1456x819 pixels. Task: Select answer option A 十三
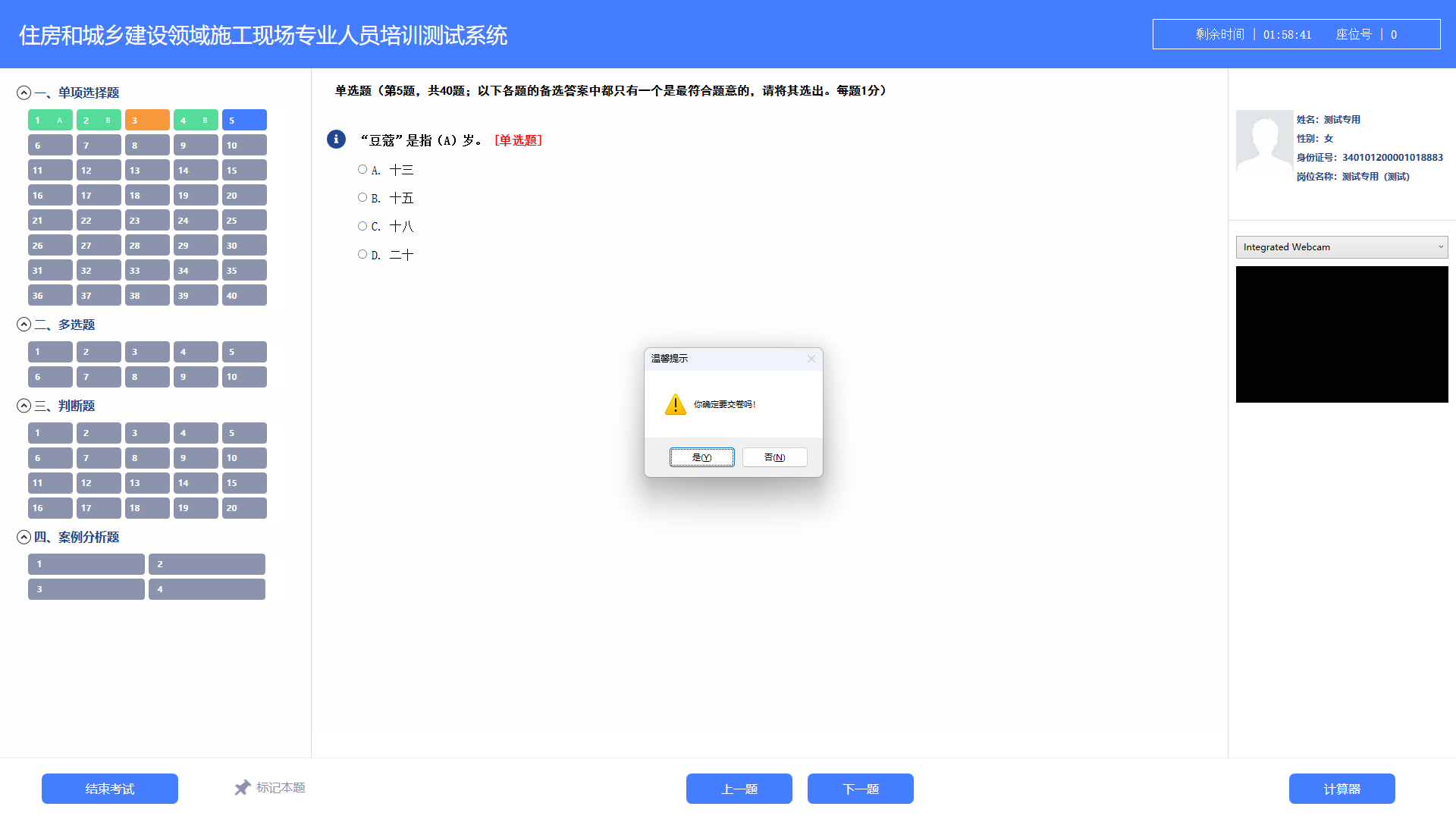click(362, 169)
